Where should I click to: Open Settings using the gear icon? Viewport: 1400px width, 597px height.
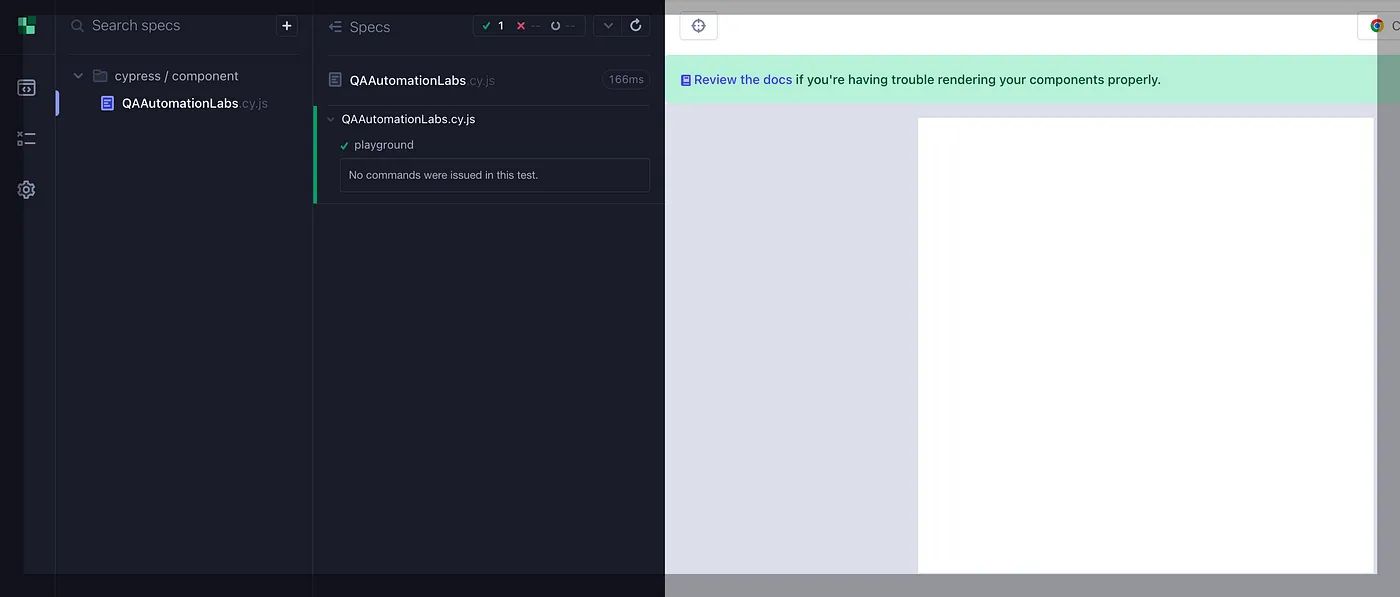tap(25, 188)
